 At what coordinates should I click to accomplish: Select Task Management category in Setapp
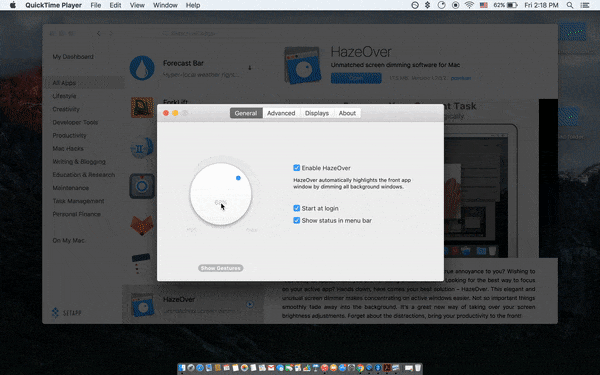pos(78,201)
